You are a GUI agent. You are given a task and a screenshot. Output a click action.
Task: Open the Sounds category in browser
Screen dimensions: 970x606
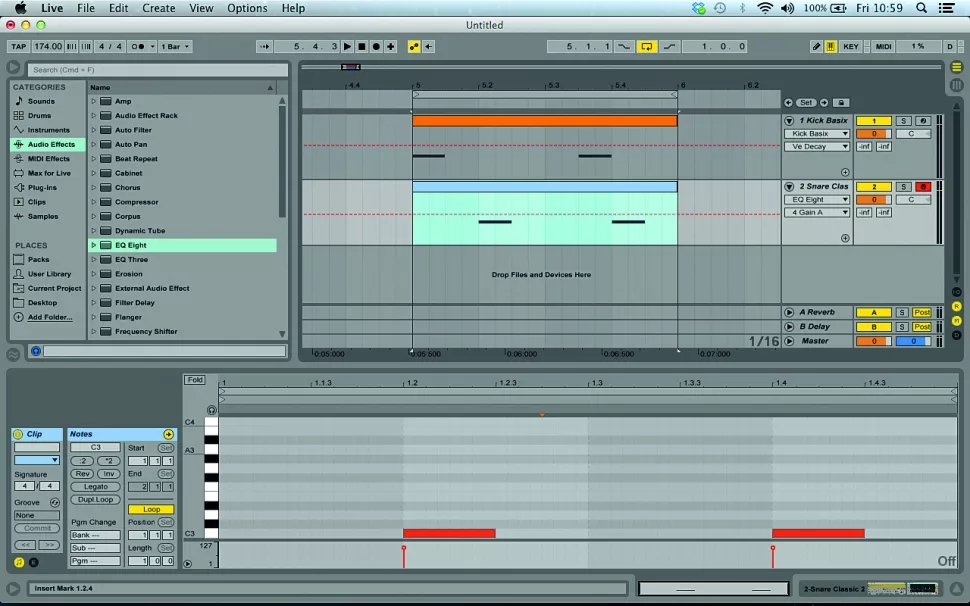[41, 101]
